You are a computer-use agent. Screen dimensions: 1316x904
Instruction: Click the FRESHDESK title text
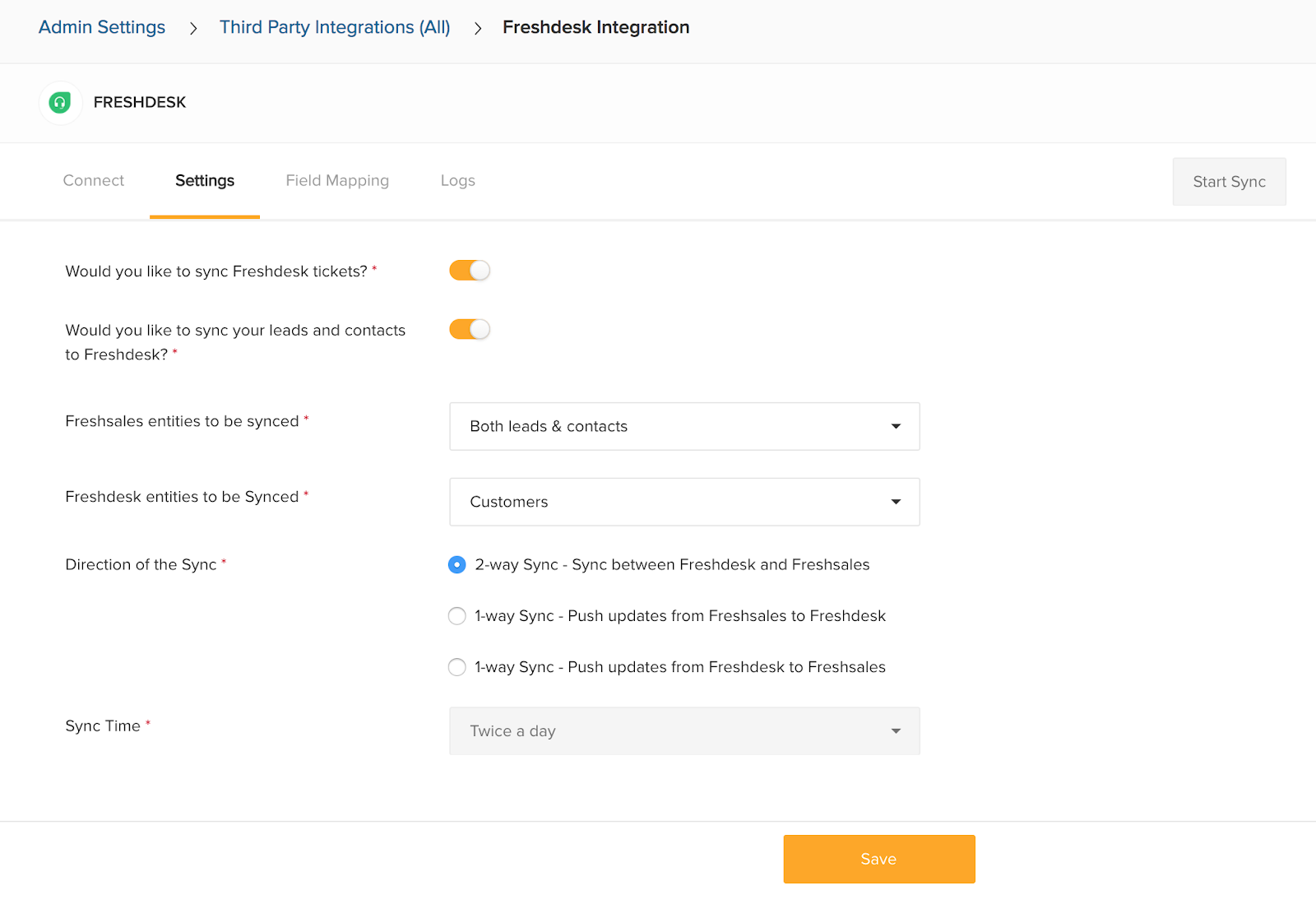click(140, 103)
